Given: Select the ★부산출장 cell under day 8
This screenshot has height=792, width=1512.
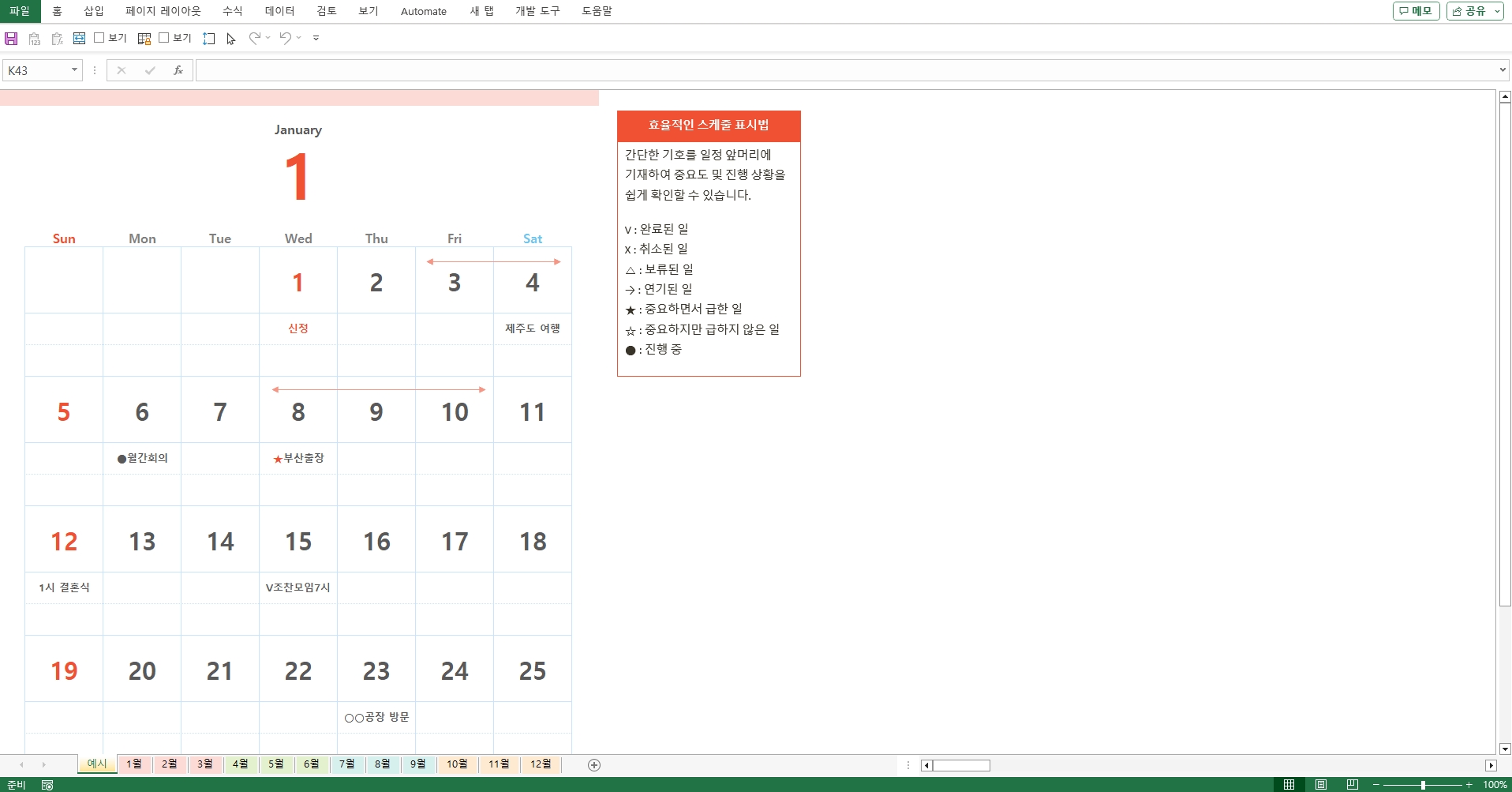Looking at the screenshot, I should click(x=298, y=458).
